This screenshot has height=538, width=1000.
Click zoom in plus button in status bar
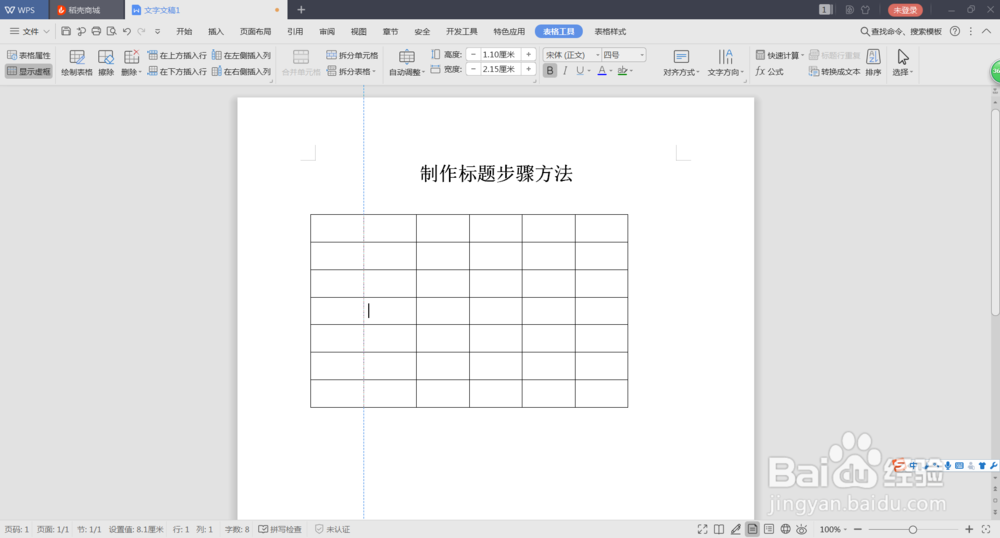(x=969, y=529)
